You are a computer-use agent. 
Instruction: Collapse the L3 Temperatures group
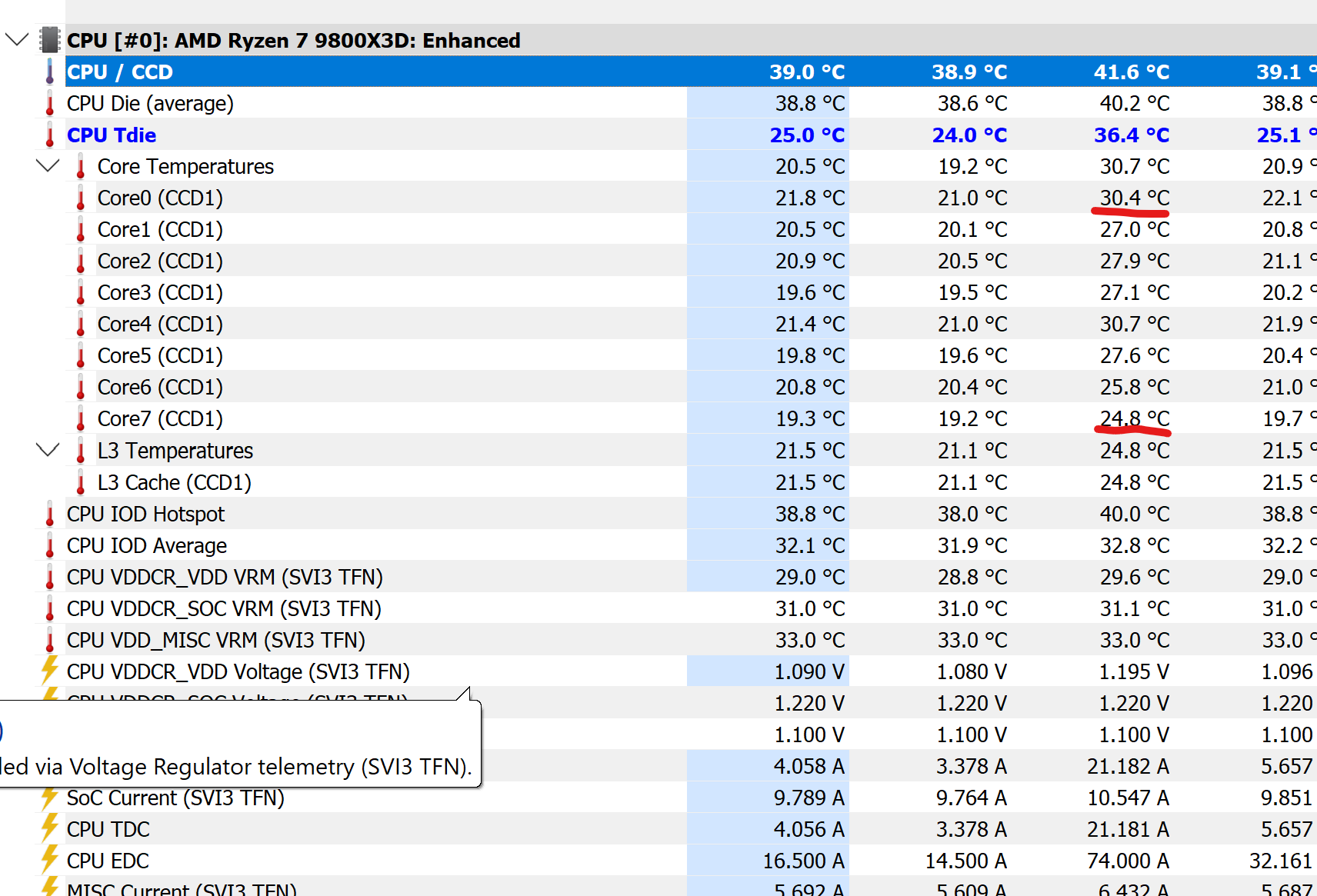(x=48, y=450)
